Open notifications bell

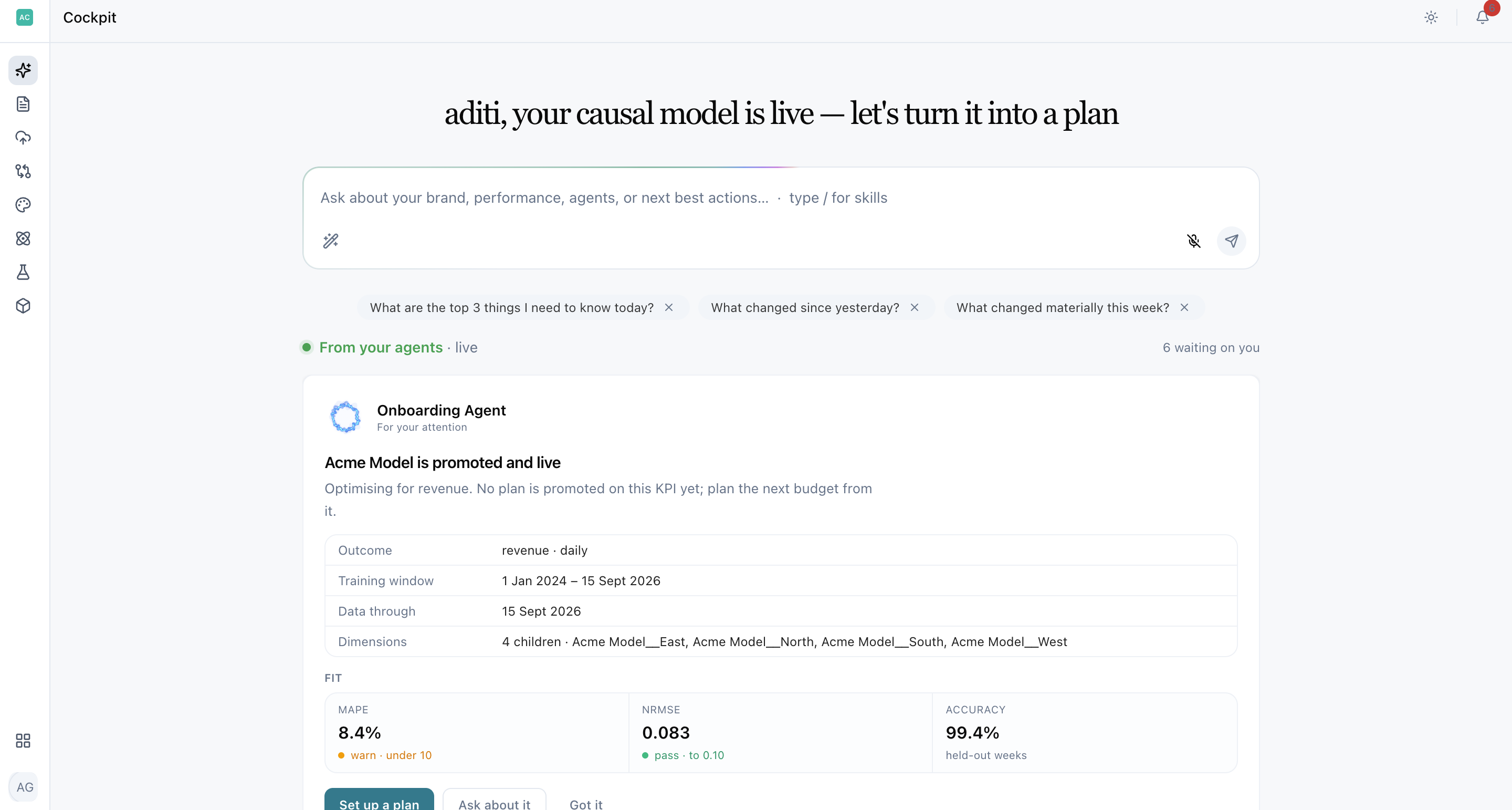pyautogui.click(x=1483, y=18)
